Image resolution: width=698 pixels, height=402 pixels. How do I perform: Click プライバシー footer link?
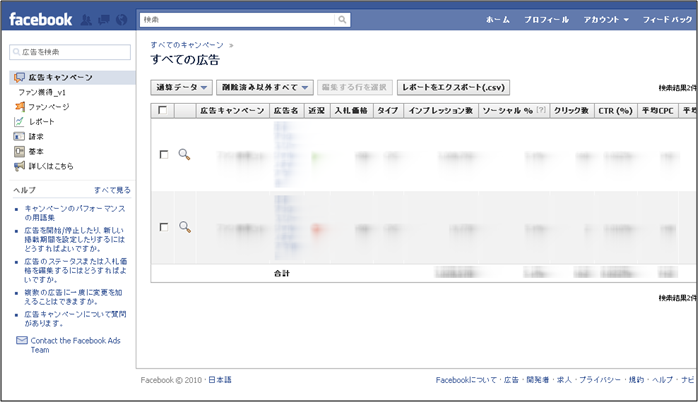[600, 380]
